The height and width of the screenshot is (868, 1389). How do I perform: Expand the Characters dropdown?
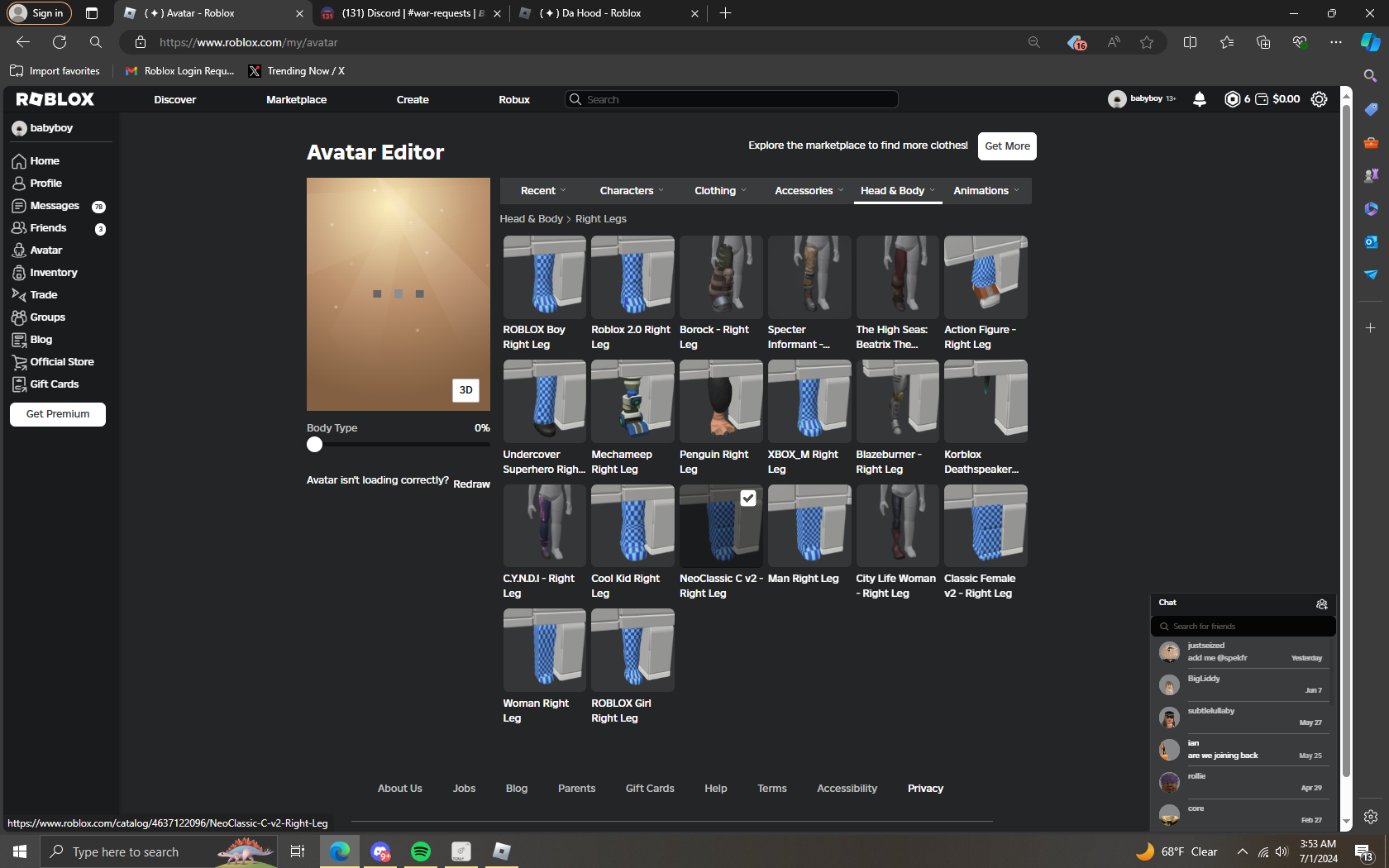coord(632,191)
